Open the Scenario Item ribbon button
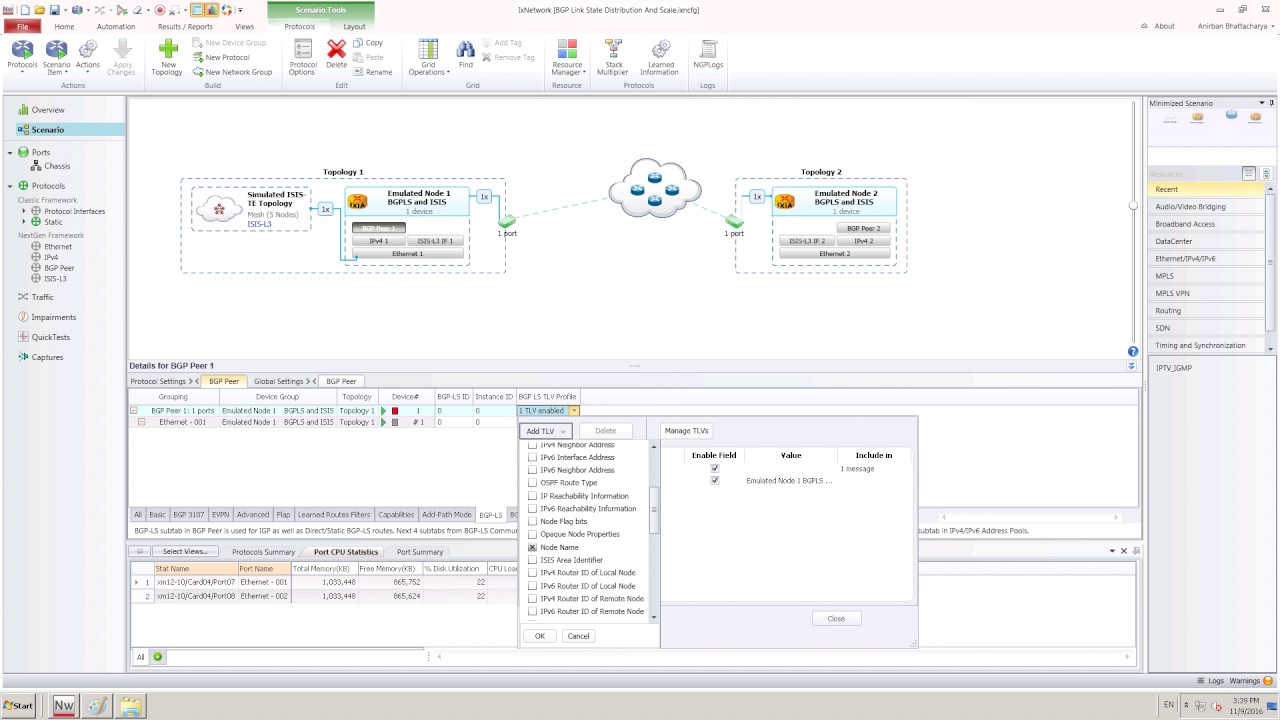This screenshot has width=1280, height=720. [56, 56]
